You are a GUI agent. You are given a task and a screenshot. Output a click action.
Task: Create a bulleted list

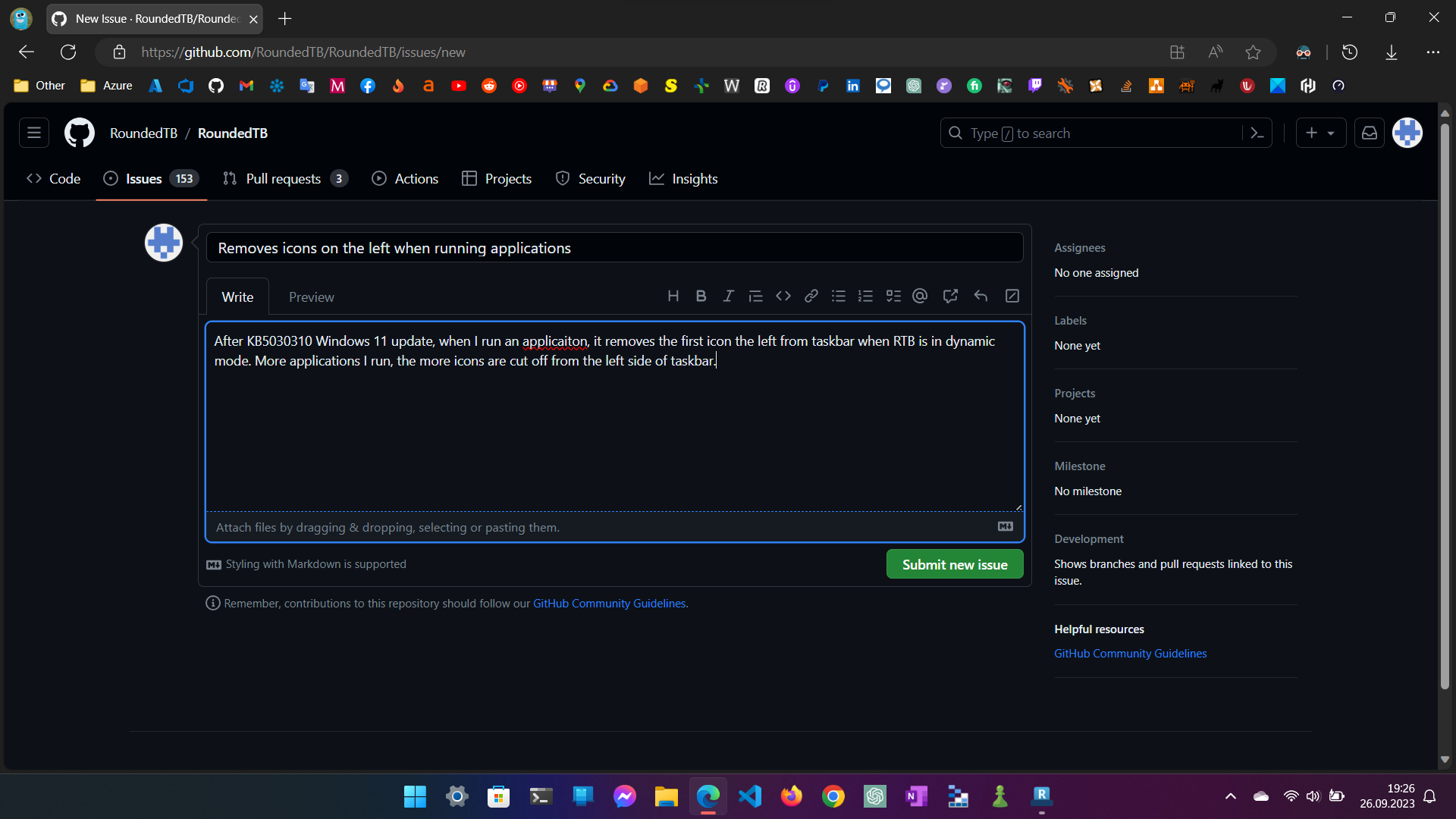[x=839, y=296]
